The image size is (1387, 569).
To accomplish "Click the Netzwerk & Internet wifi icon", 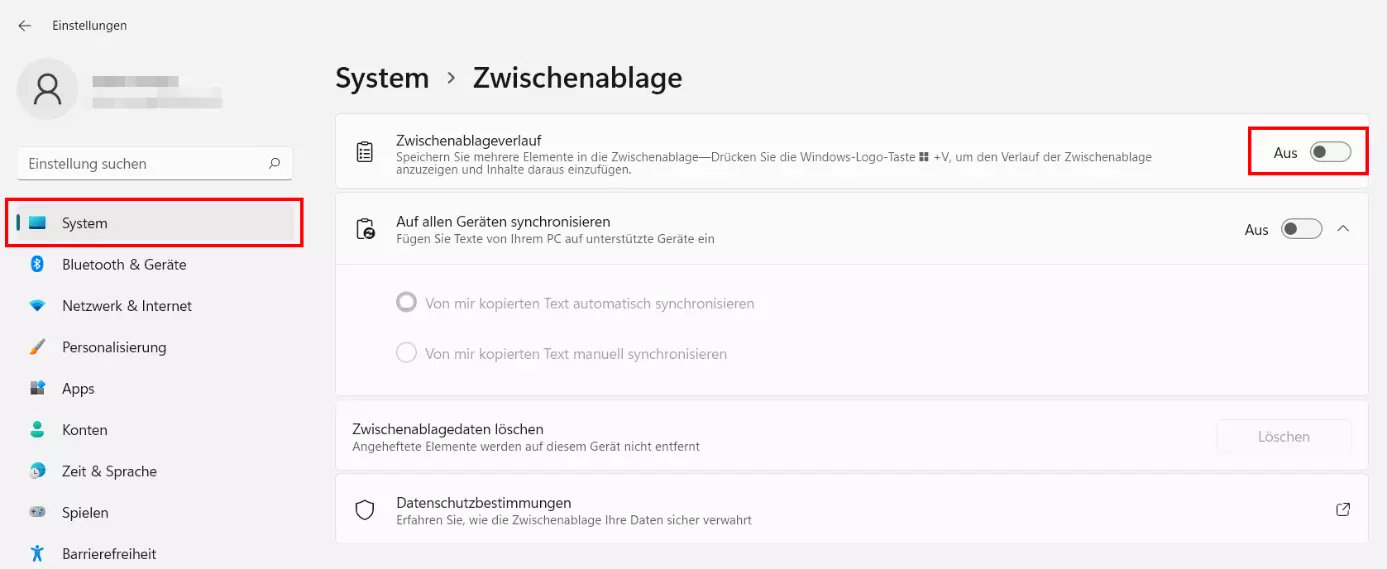I will (38, 306).
